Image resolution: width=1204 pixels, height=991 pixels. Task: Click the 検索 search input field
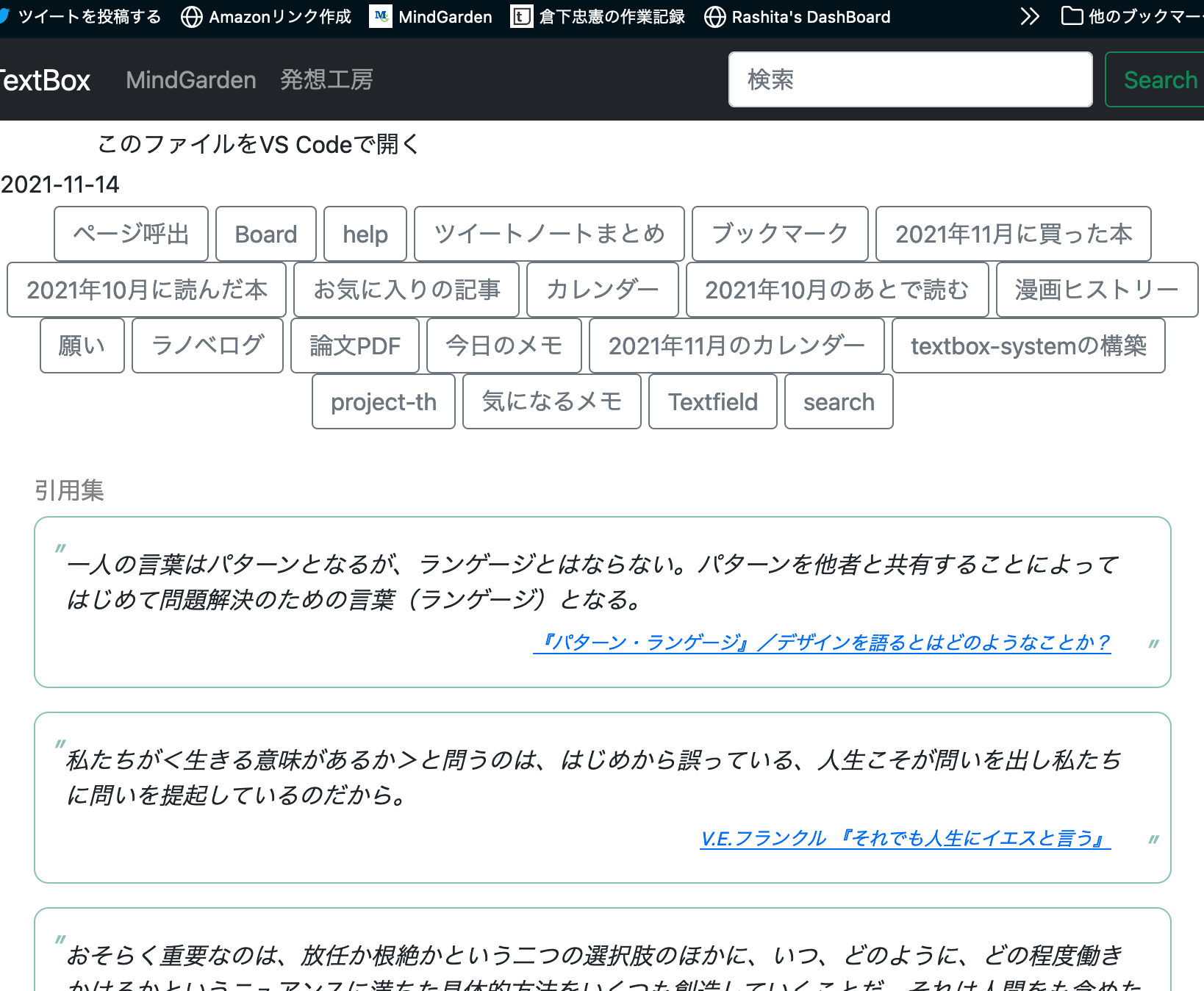click(x=910, y=79)
